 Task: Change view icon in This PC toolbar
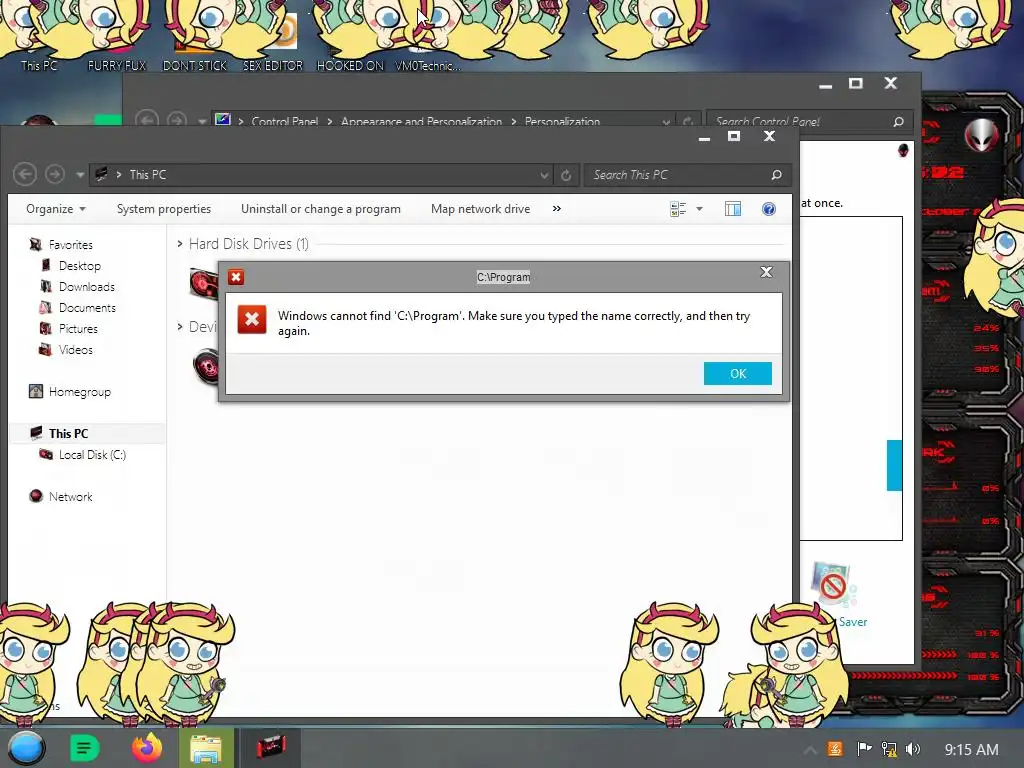(x=678, y=209)
